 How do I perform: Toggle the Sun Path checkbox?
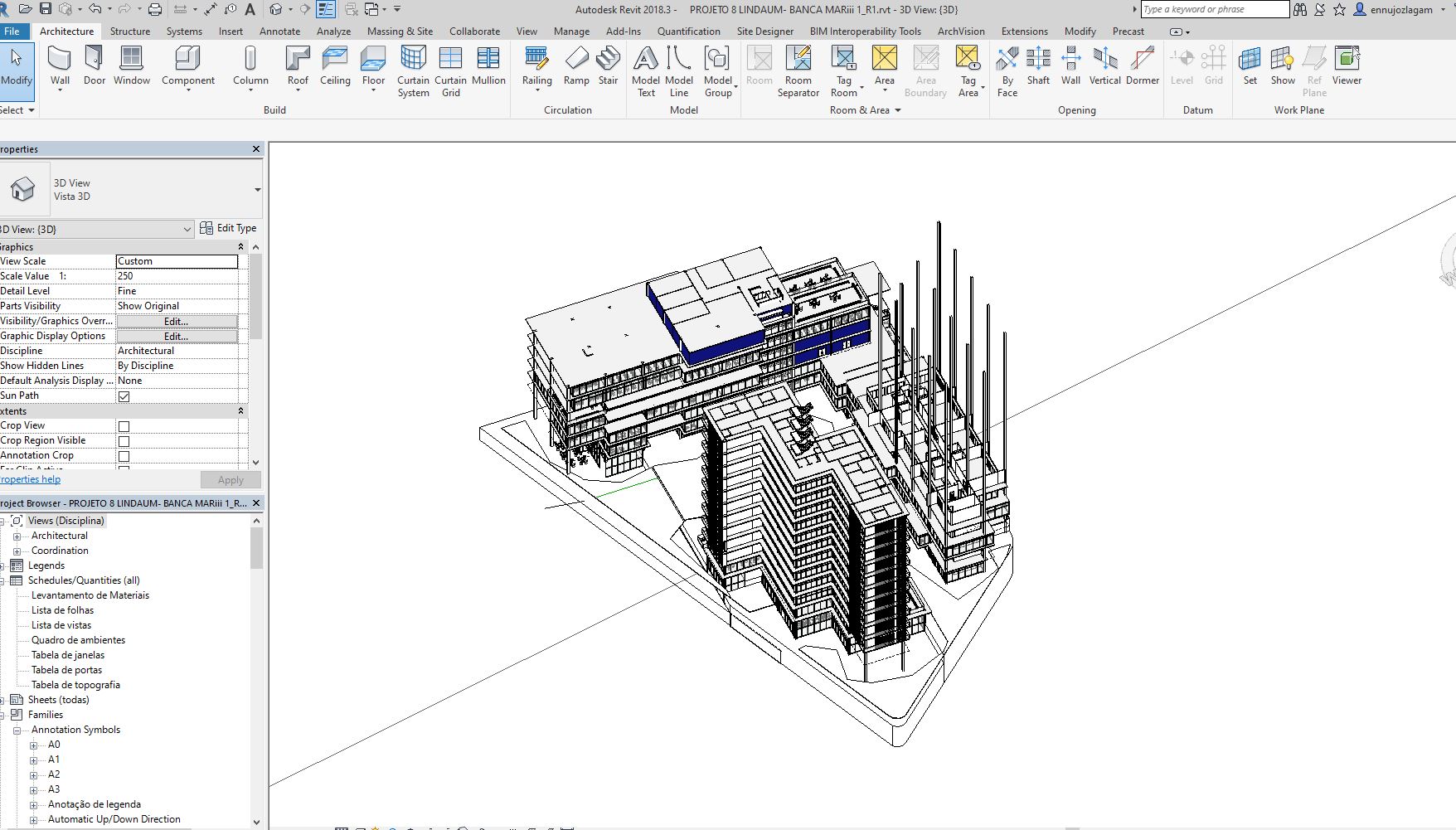point(124,396)
